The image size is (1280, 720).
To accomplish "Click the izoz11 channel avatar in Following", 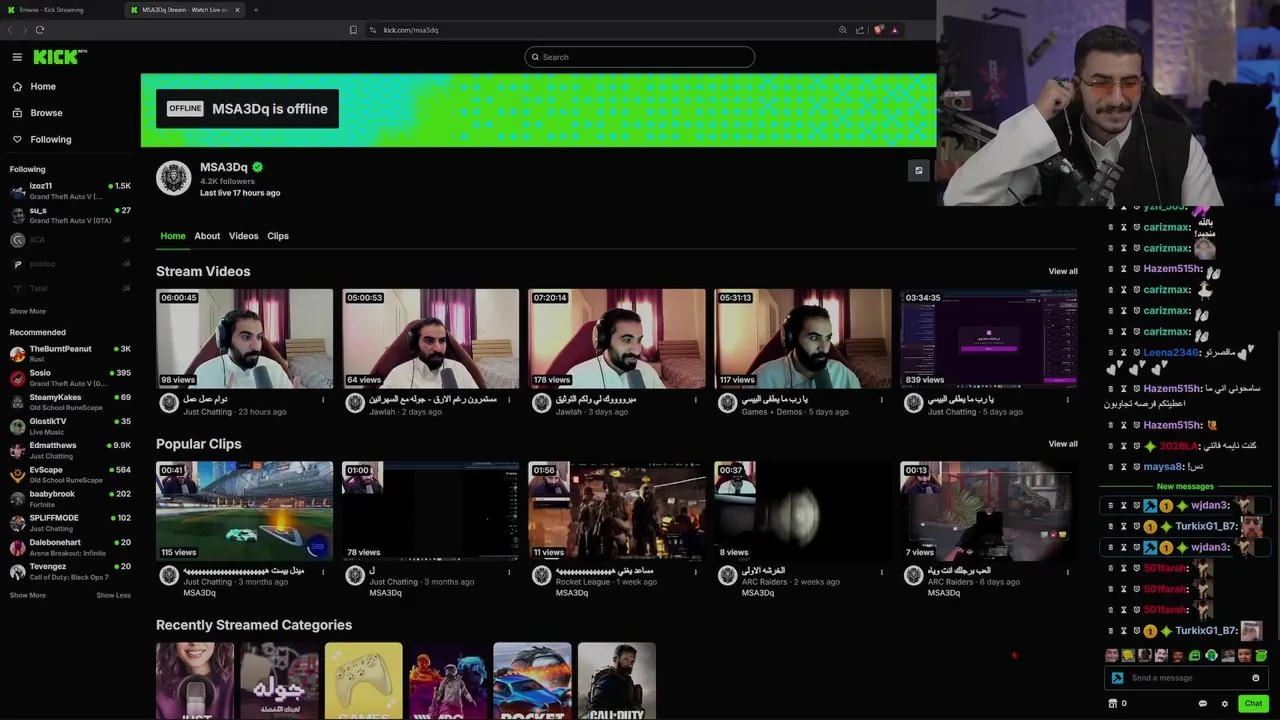I will (x=17, y=191).
